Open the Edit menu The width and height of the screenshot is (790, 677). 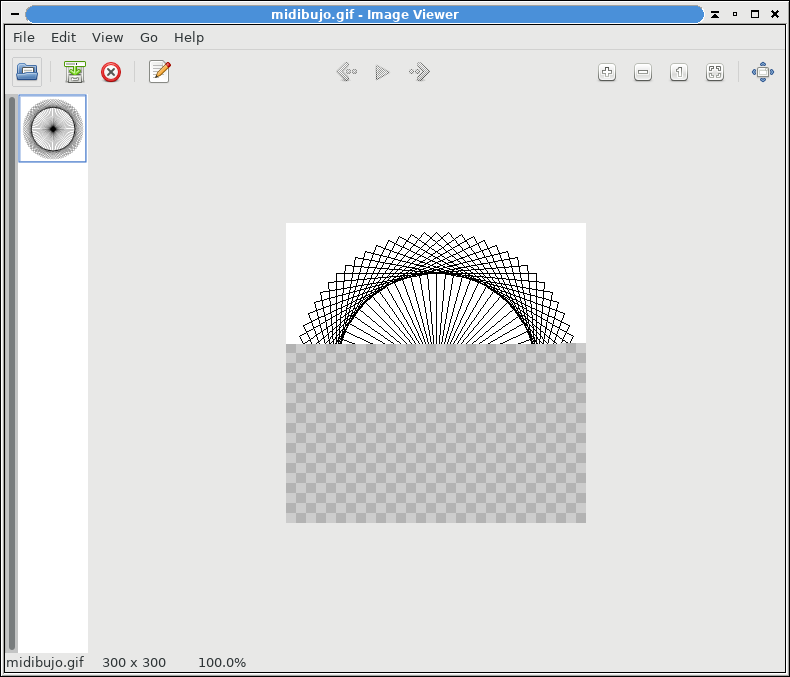click(64, 37)
